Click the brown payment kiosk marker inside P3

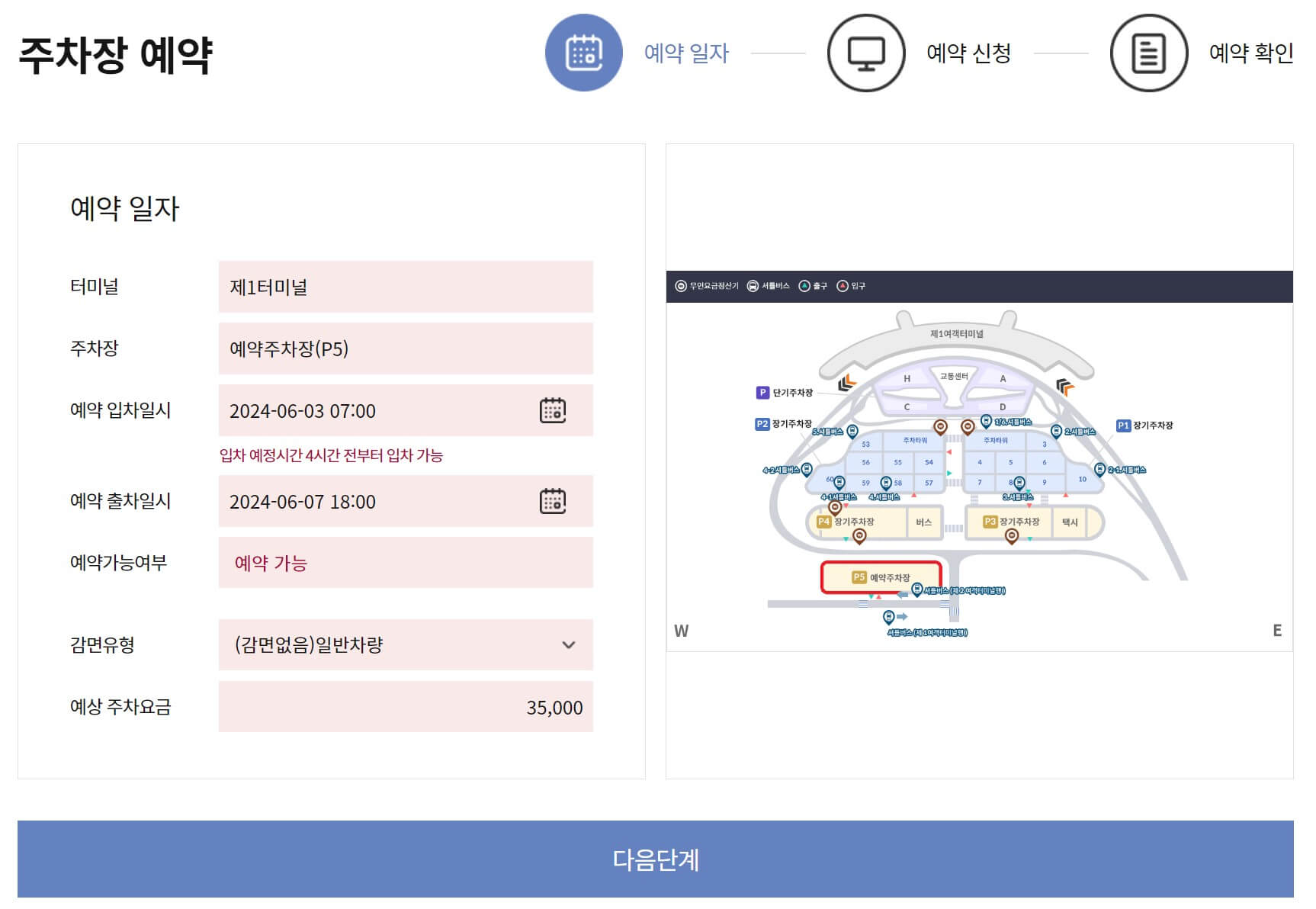point(1012,536)
